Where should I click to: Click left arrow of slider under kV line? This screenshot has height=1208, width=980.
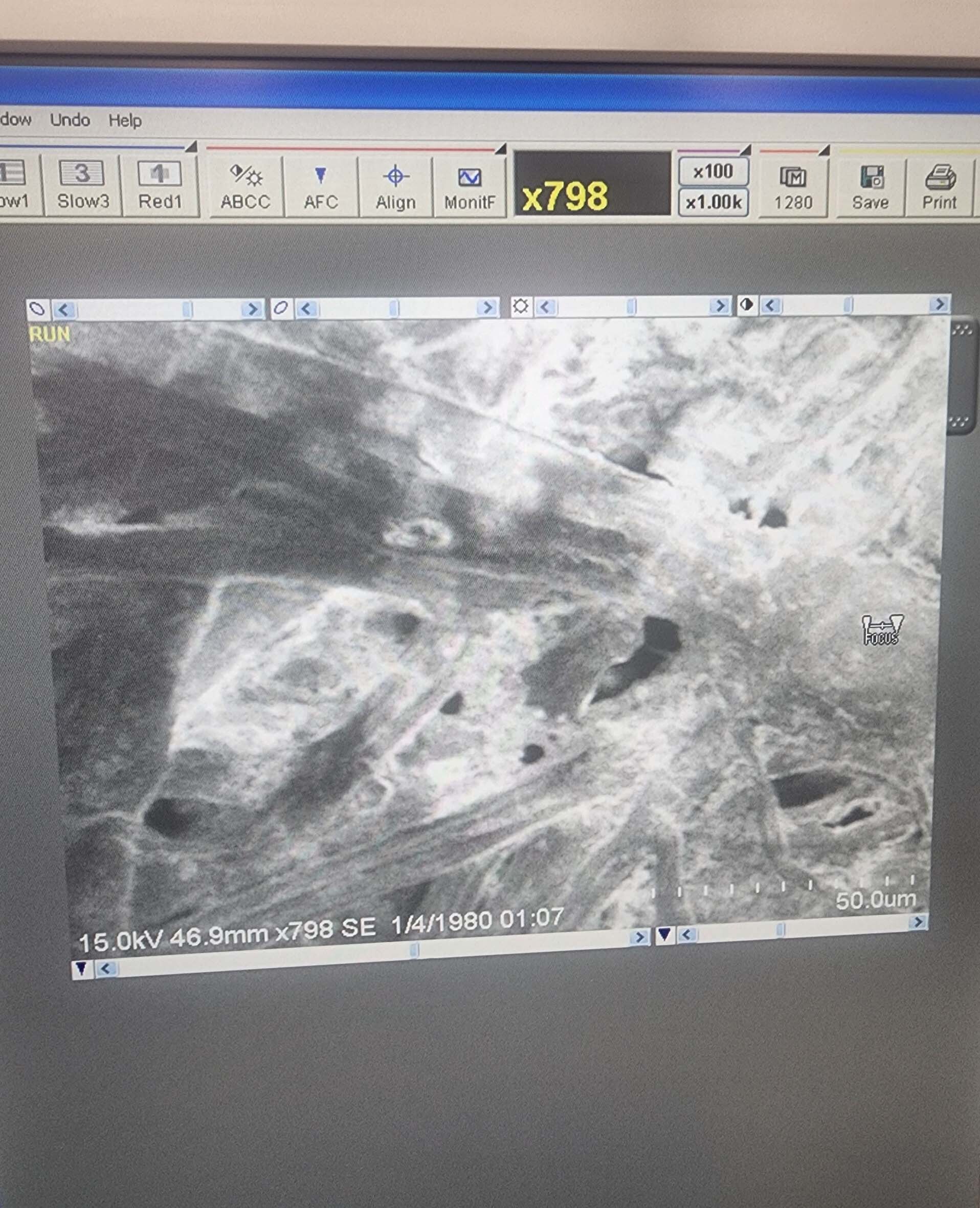pos(105,969)
